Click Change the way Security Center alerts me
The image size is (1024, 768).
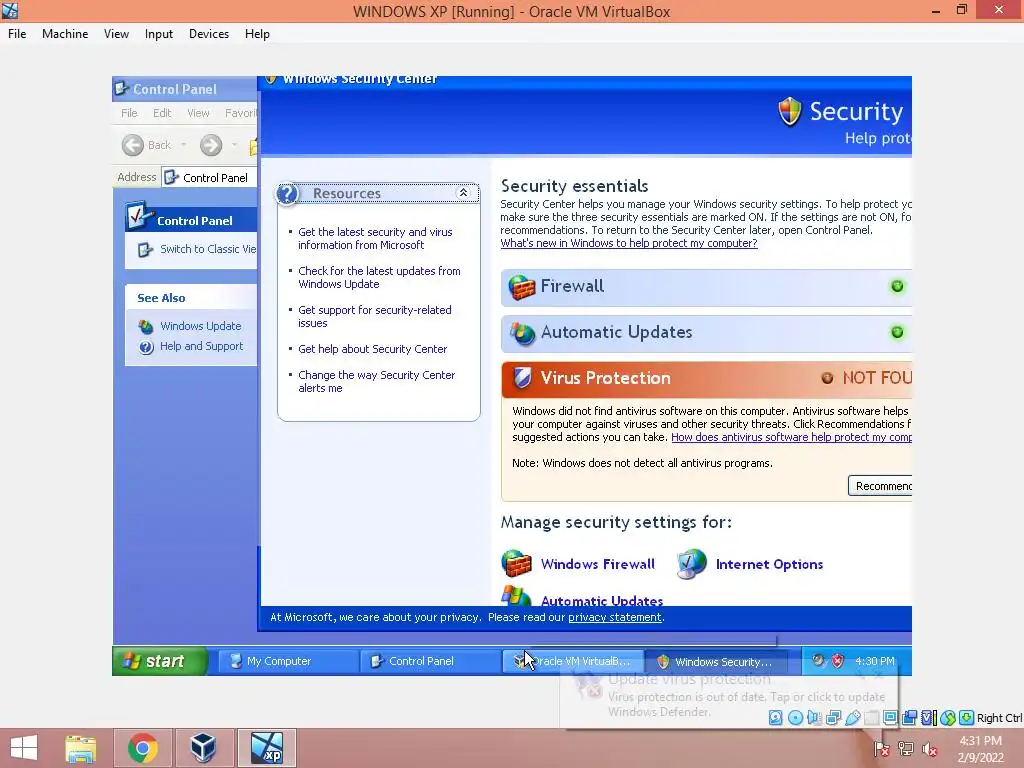[x=376, y=381]
